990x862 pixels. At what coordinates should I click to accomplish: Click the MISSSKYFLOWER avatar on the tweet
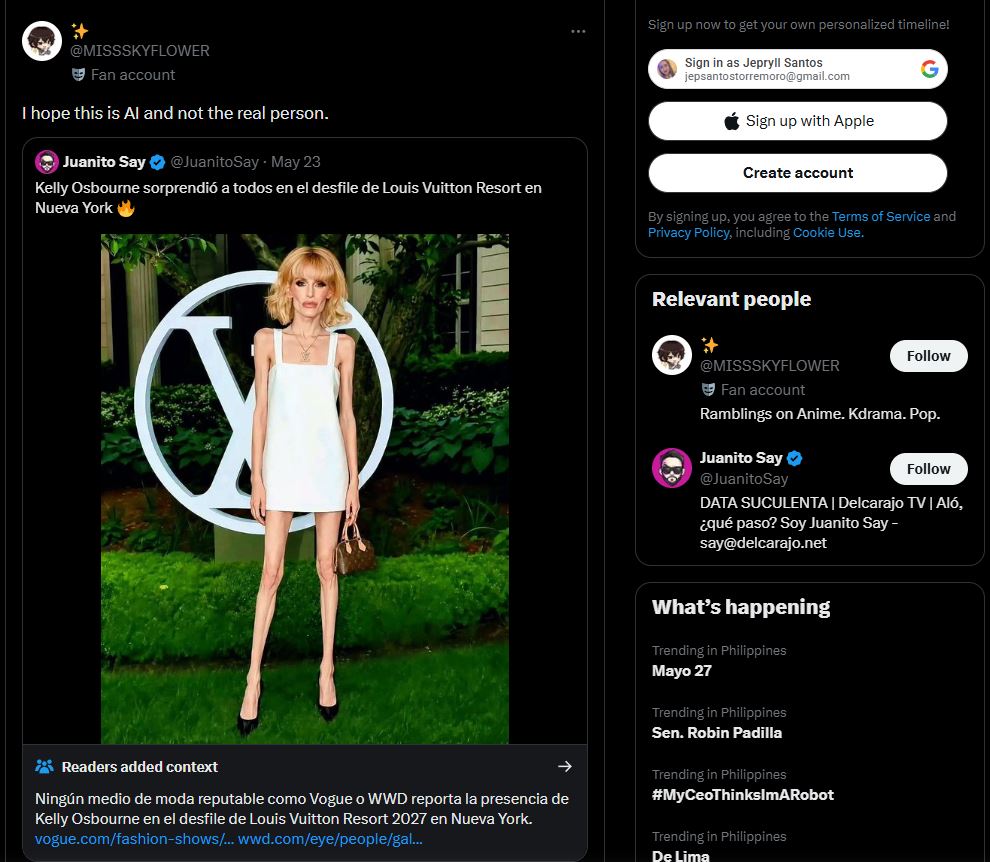click(x=42, y=41)
